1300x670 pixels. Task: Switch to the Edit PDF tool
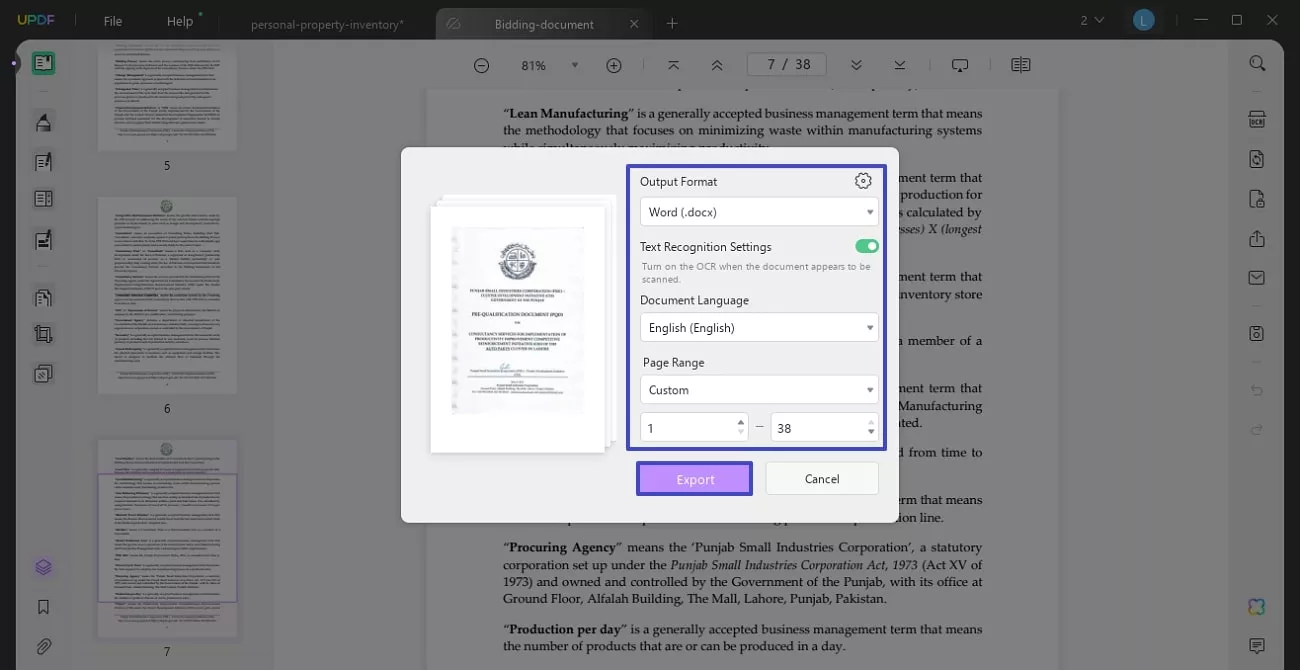pyautogui.click(x=43, y=161)
